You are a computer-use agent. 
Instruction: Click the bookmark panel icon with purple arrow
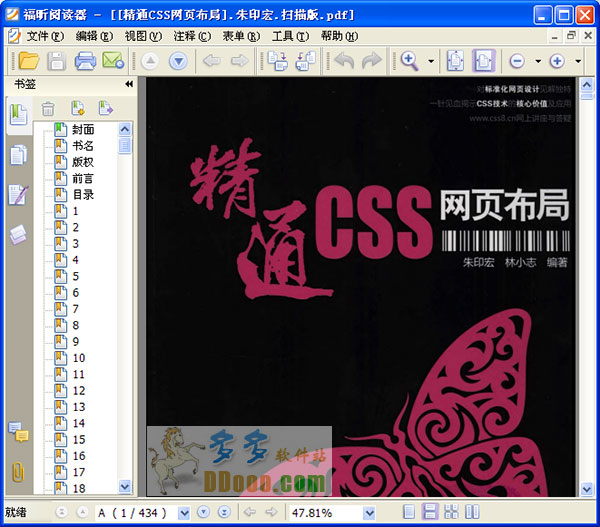pyautogui.click(x=106, y=108)
